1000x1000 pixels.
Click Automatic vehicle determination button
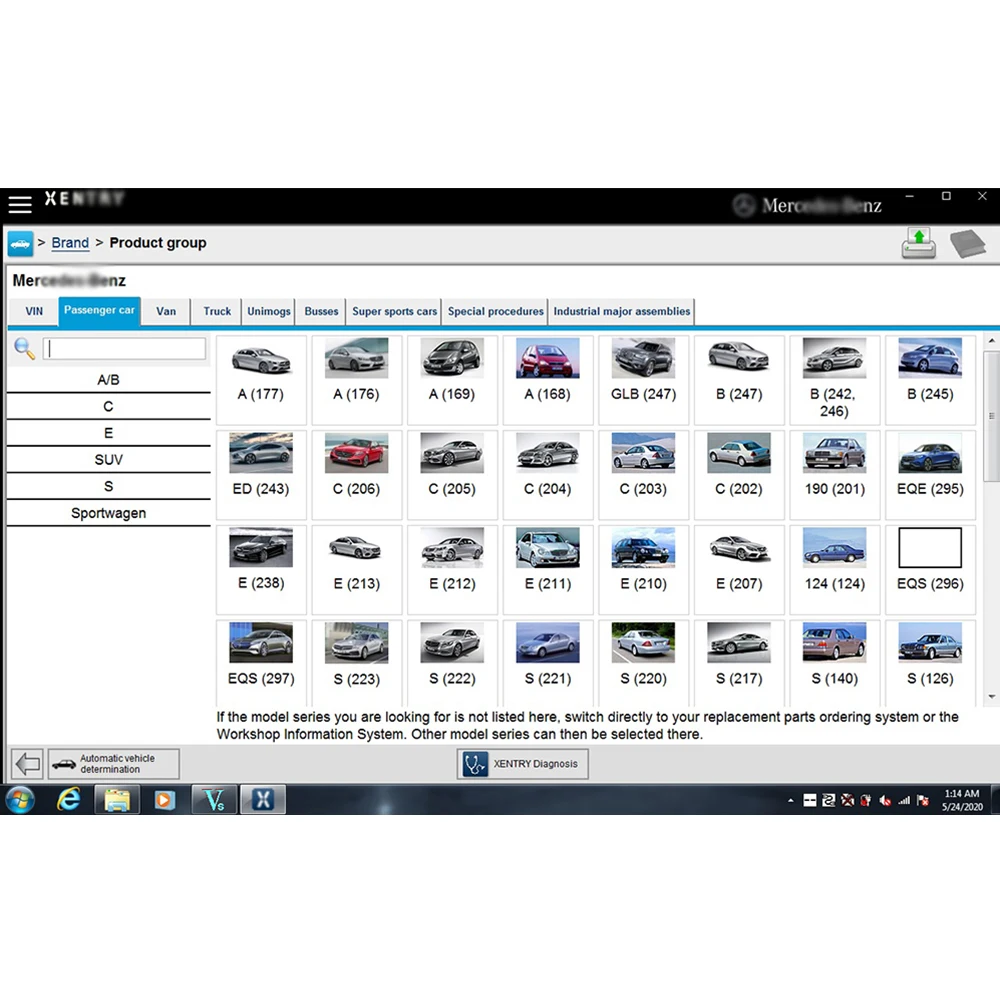[x=114, y=763]
